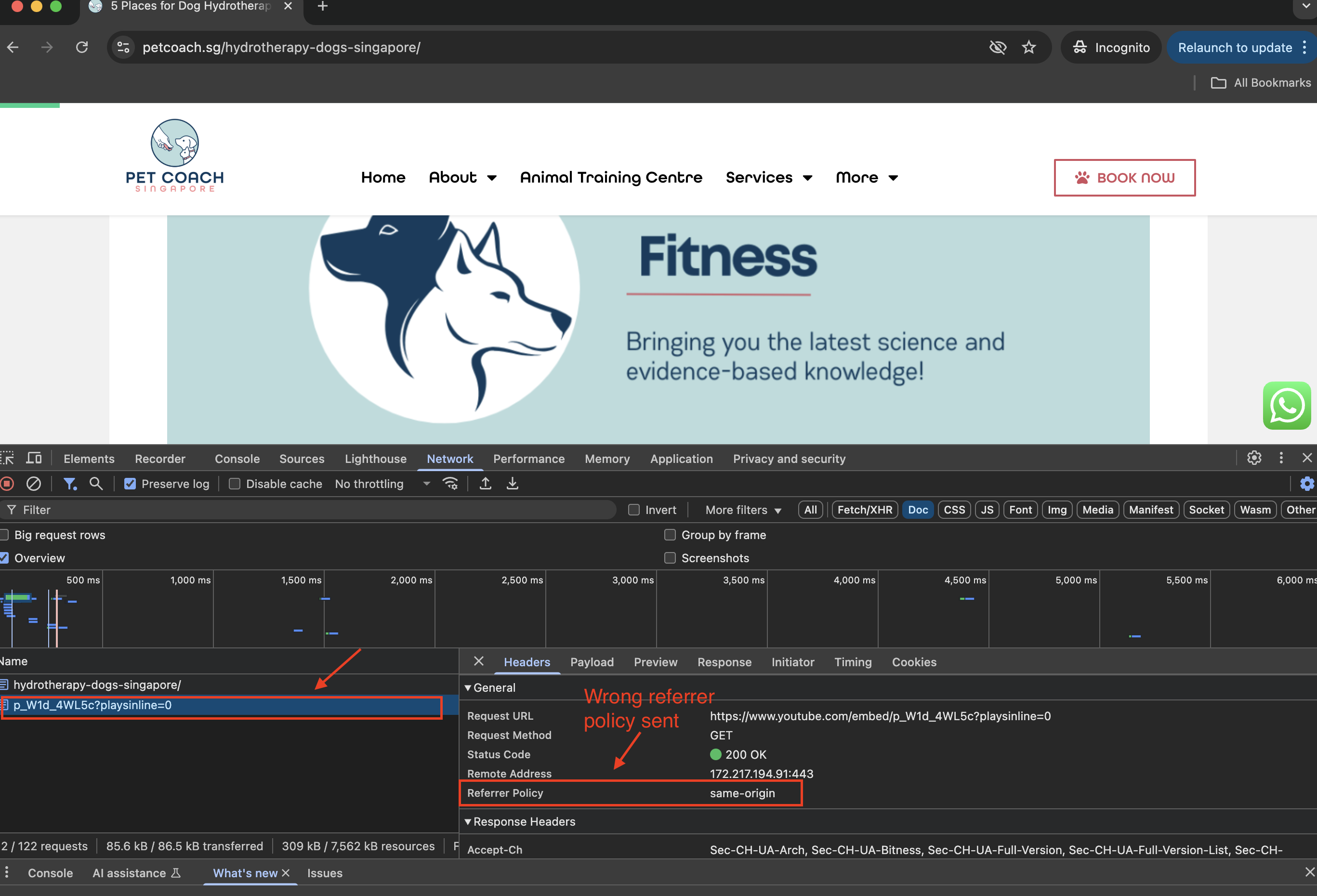Image resolution: width=1317 pixels, height=896 pixels.
Task: Click the import HAR upload icon
Action: [485, 484]
